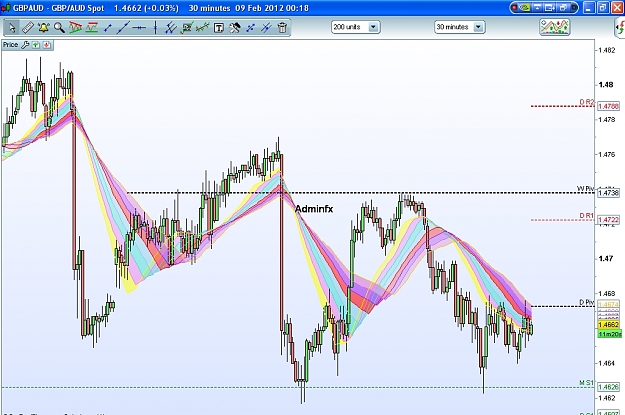The width and height of the screenshot is (625, 415).
Task: Click the D R1 1.4722 price label
Action: pos(609,220)
